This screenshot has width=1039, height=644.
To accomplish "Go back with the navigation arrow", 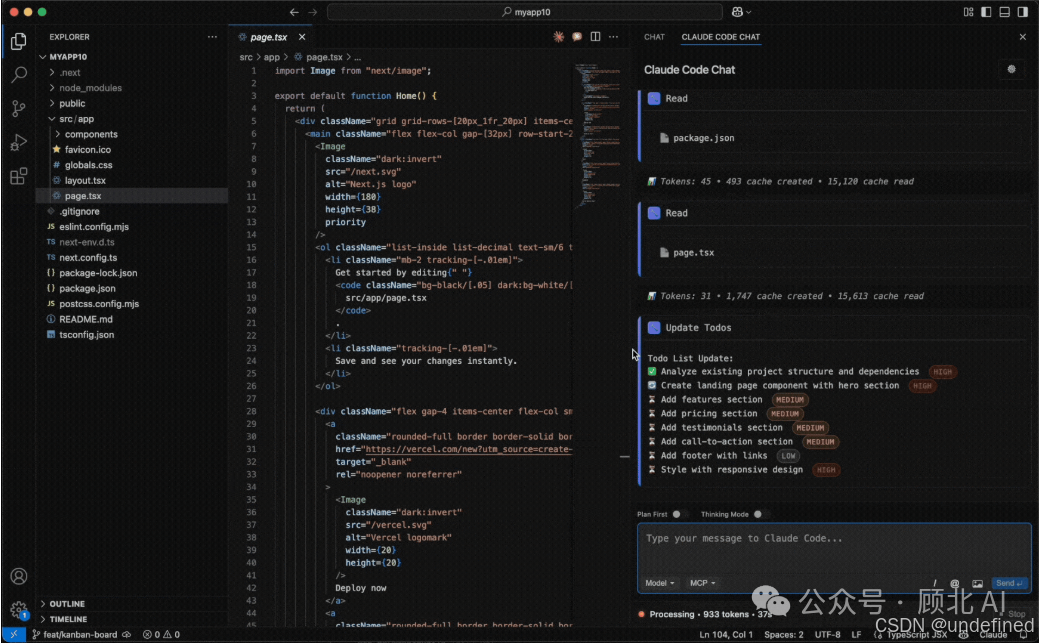I will 294,12.
